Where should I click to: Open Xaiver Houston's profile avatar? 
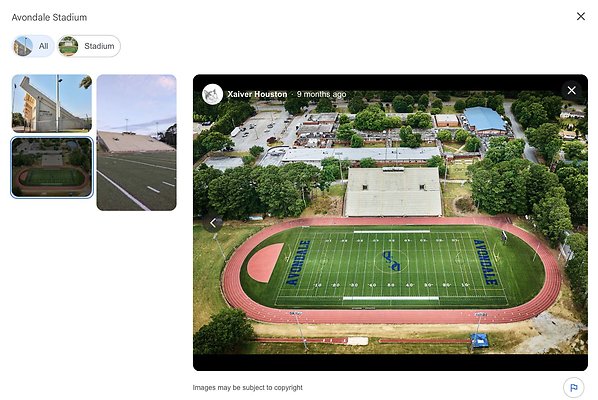tap(212, 94)
